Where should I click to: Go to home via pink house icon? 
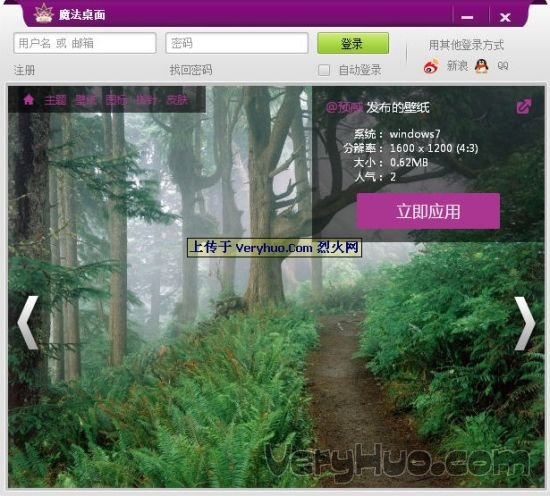(29, 100)
